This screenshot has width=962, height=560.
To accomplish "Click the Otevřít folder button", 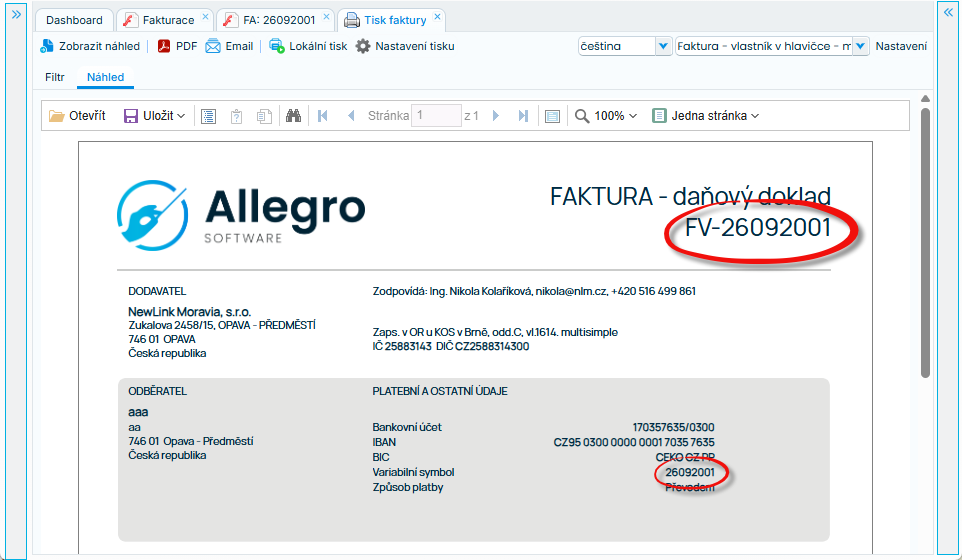I will (77, 116).
